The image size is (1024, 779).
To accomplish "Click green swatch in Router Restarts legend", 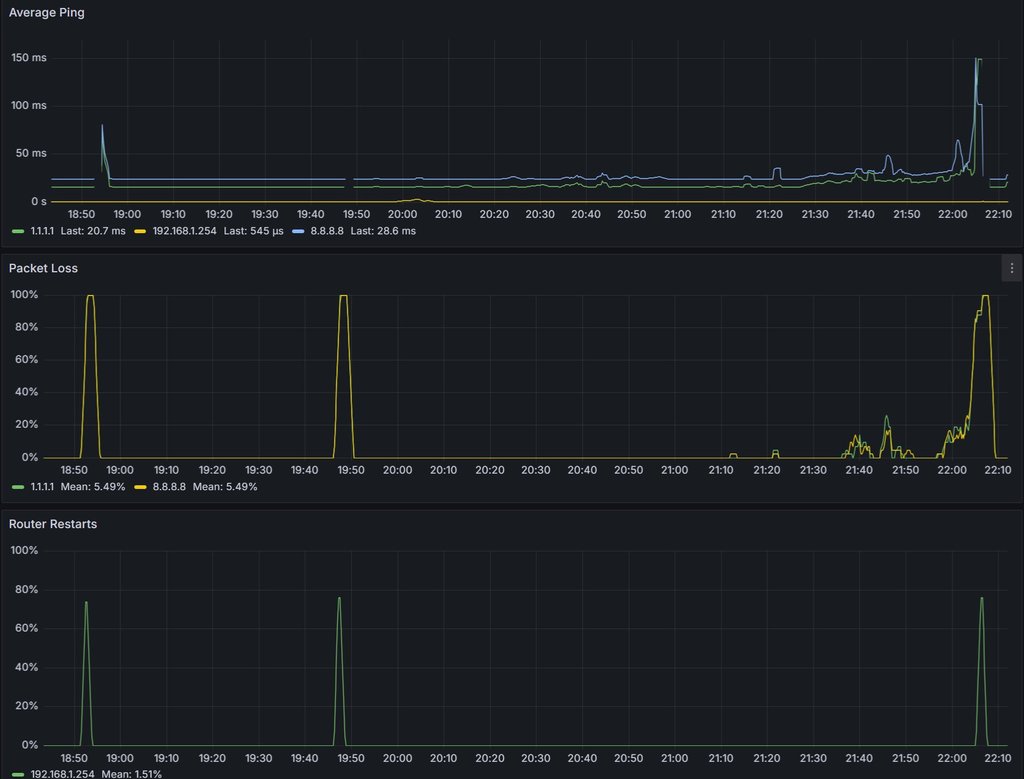I will tap(18, 774).
